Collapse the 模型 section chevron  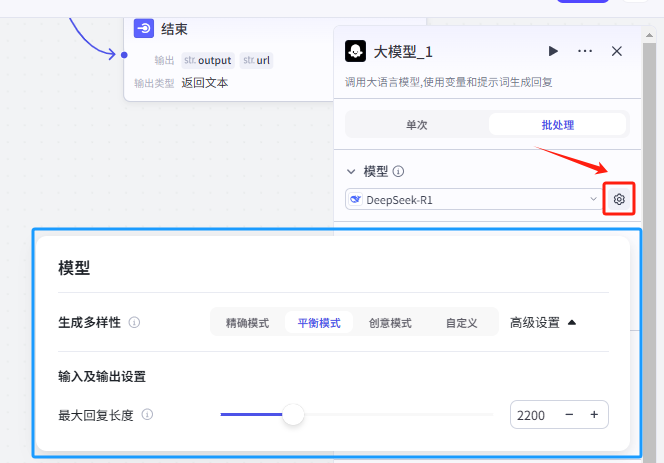(x=351, y=171)
